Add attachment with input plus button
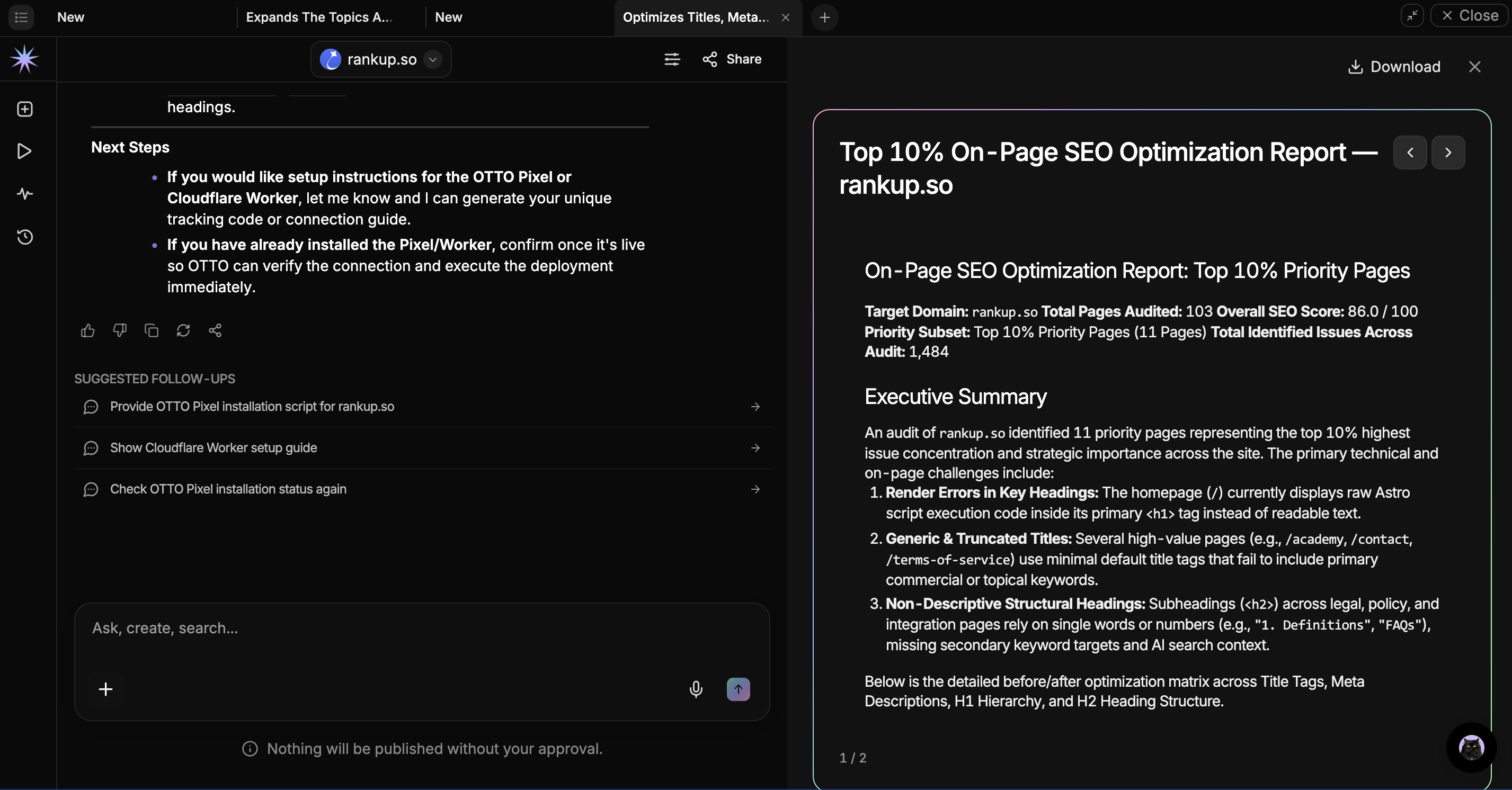 coord(105,689)
